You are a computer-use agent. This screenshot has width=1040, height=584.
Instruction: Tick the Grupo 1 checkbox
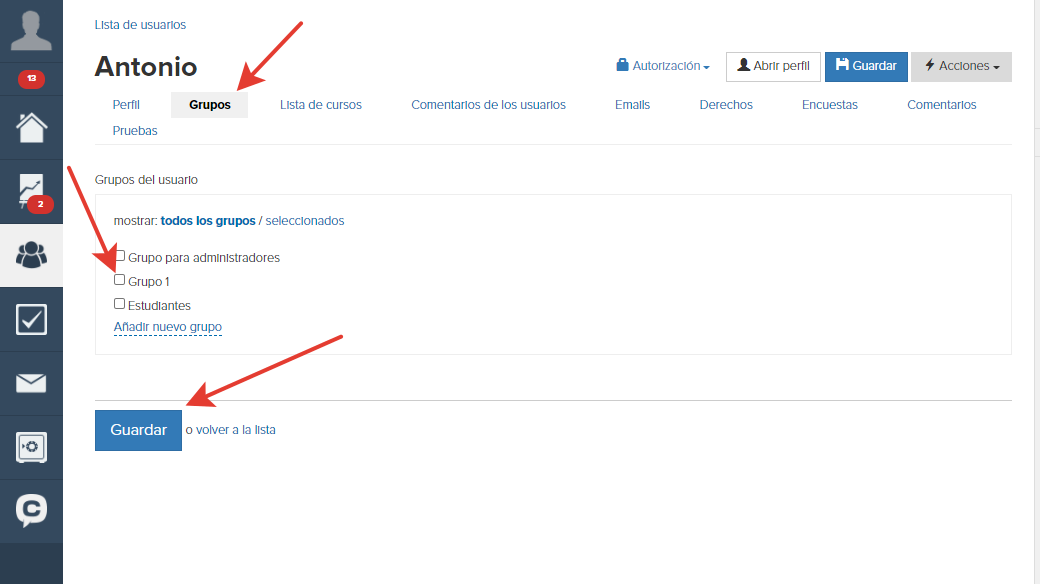pos(119,280)
